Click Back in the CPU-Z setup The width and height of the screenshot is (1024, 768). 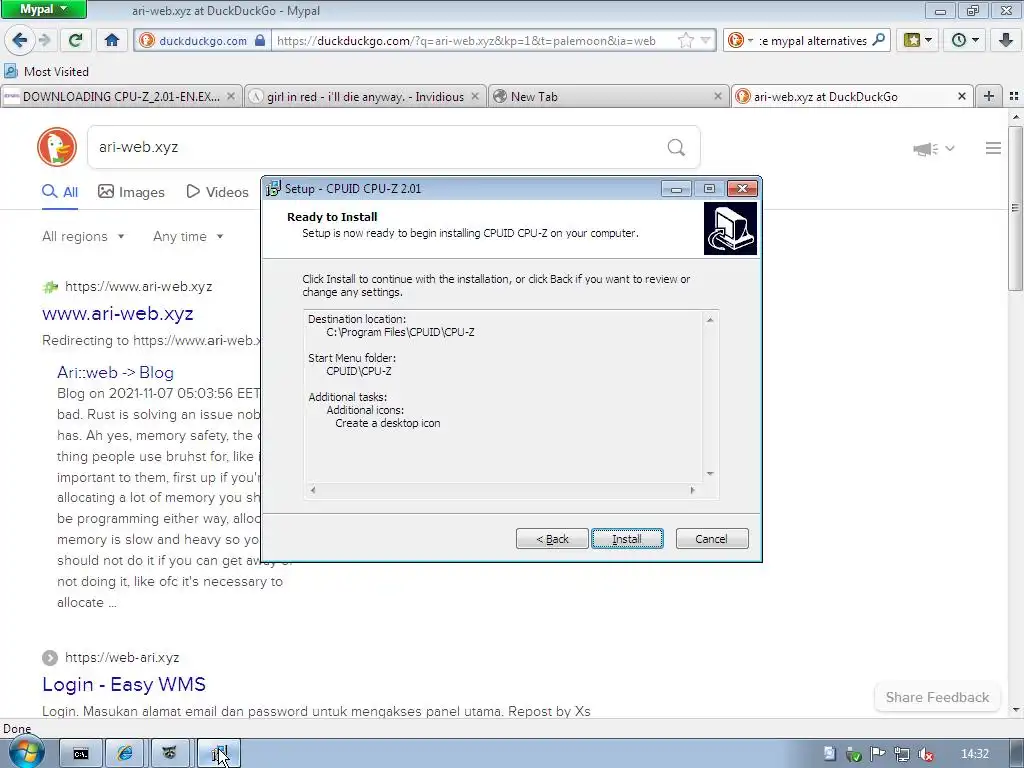point(552,539)
